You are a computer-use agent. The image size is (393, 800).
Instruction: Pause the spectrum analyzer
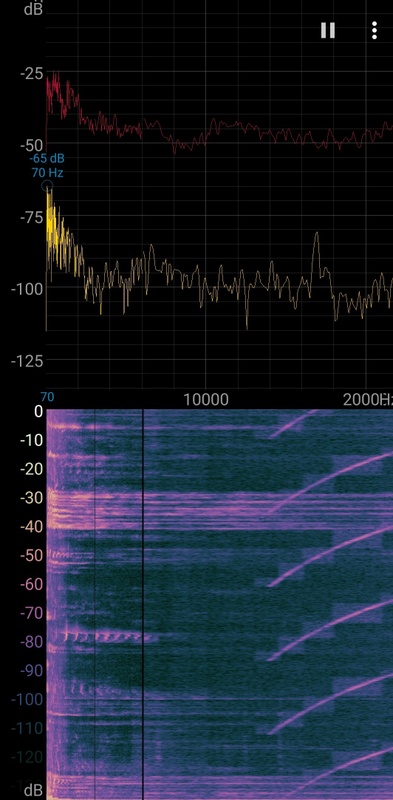328,31
